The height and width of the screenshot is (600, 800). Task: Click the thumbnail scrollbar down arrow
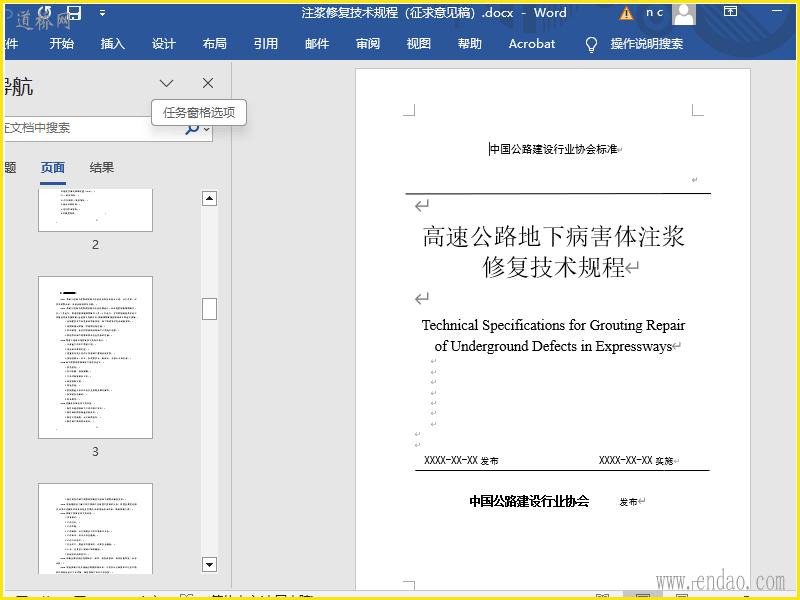point(209,564)
